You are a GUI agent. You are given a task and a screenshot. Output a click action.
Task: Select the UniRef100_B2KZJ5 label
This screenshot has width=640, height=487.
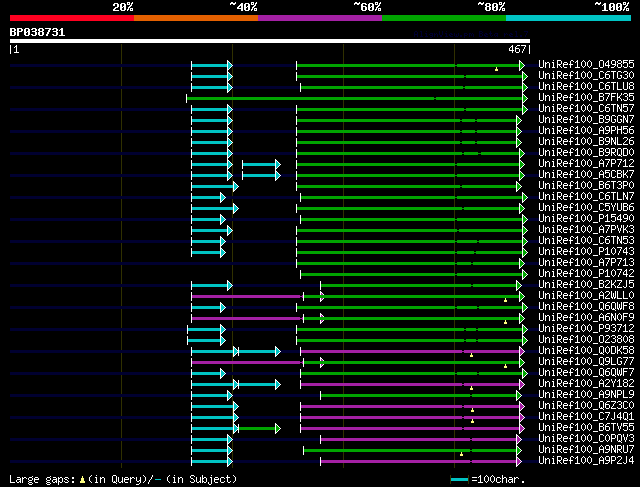pyautogui.click(x=586, y=285)
